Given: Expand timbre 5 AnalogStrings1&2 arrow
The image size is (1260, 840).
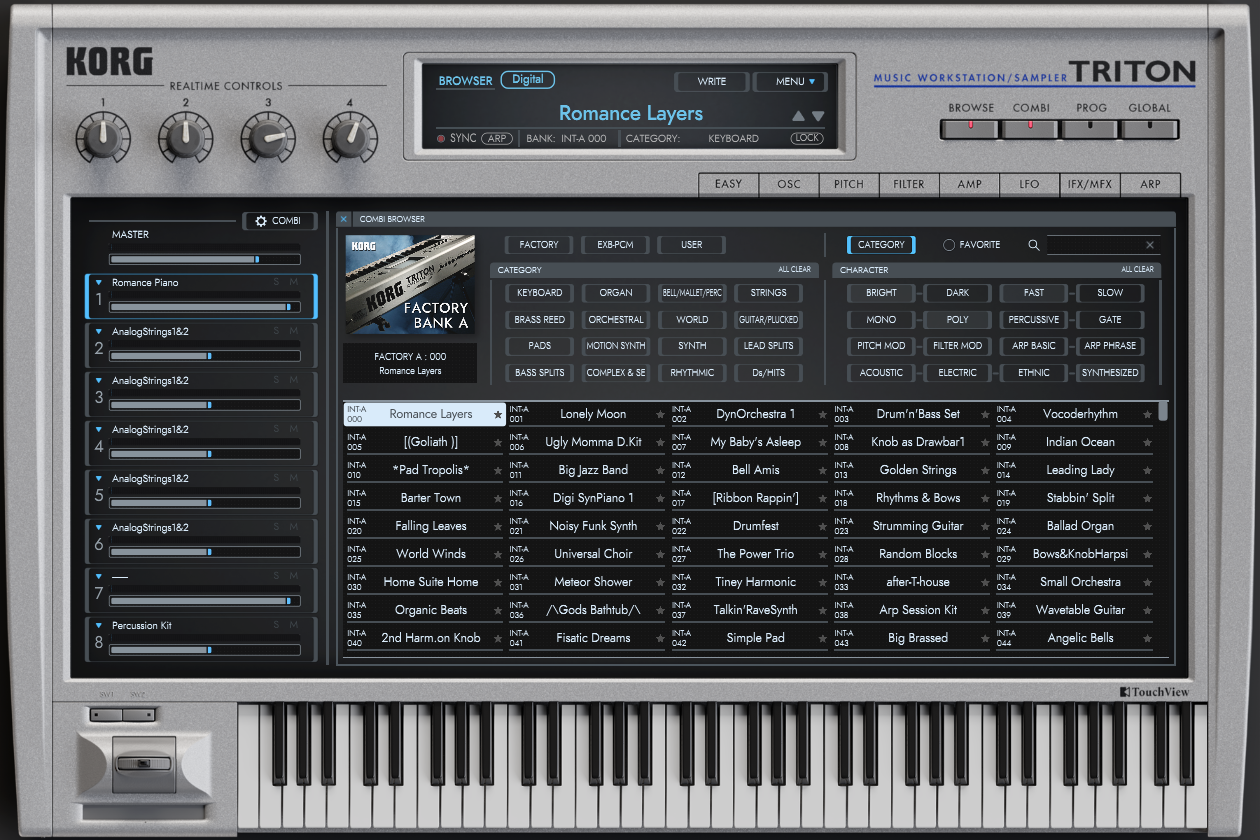Looking at the screenshot, I should pyautogui.click(x=98, y=479).
